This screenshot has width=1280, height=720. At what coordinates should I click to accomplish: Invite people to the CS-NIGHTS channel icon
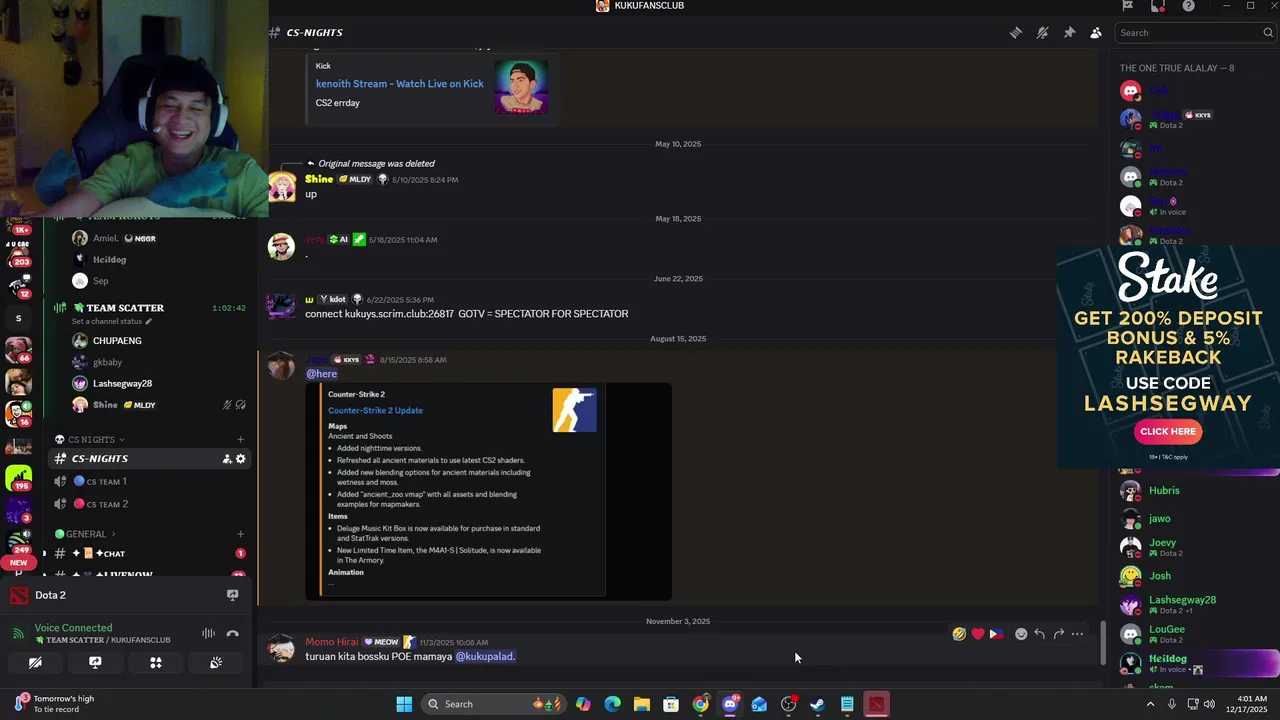227,459
